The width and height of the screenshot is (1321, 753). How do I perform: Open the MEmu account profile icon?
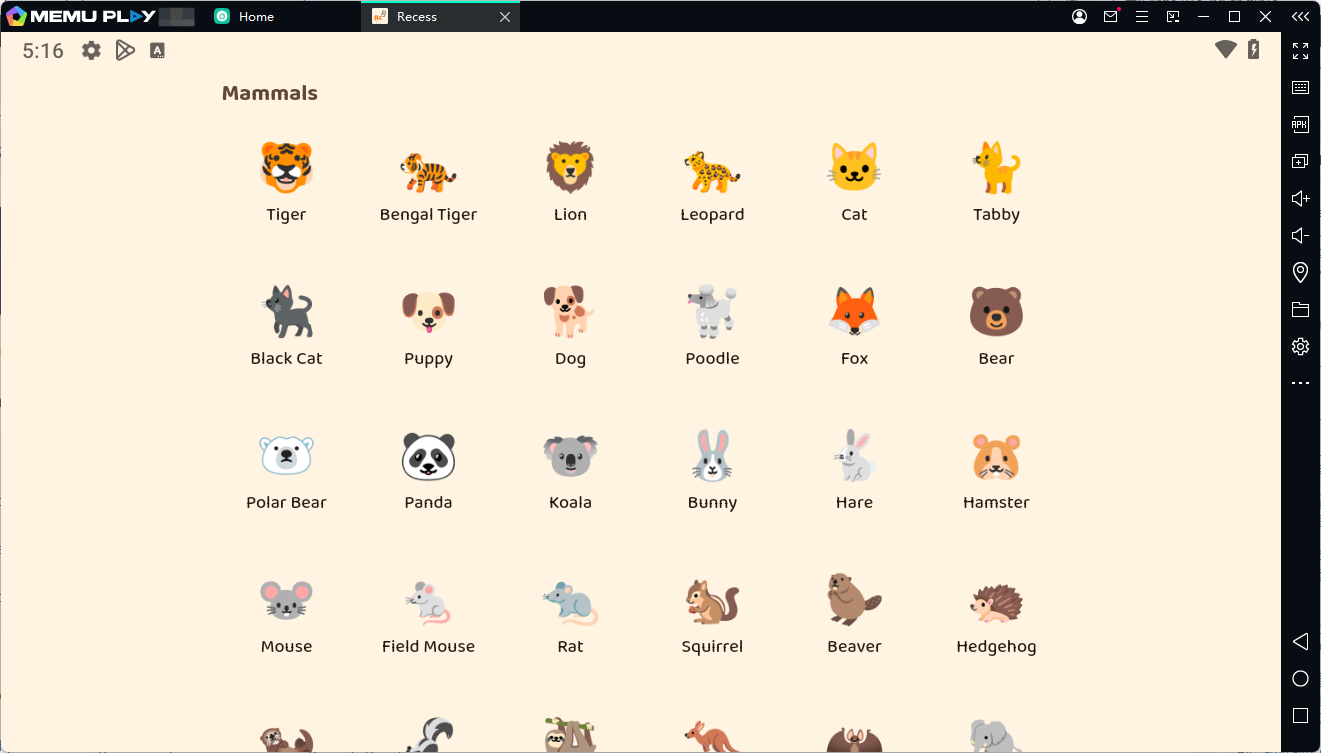click(x=1079, y=17)
